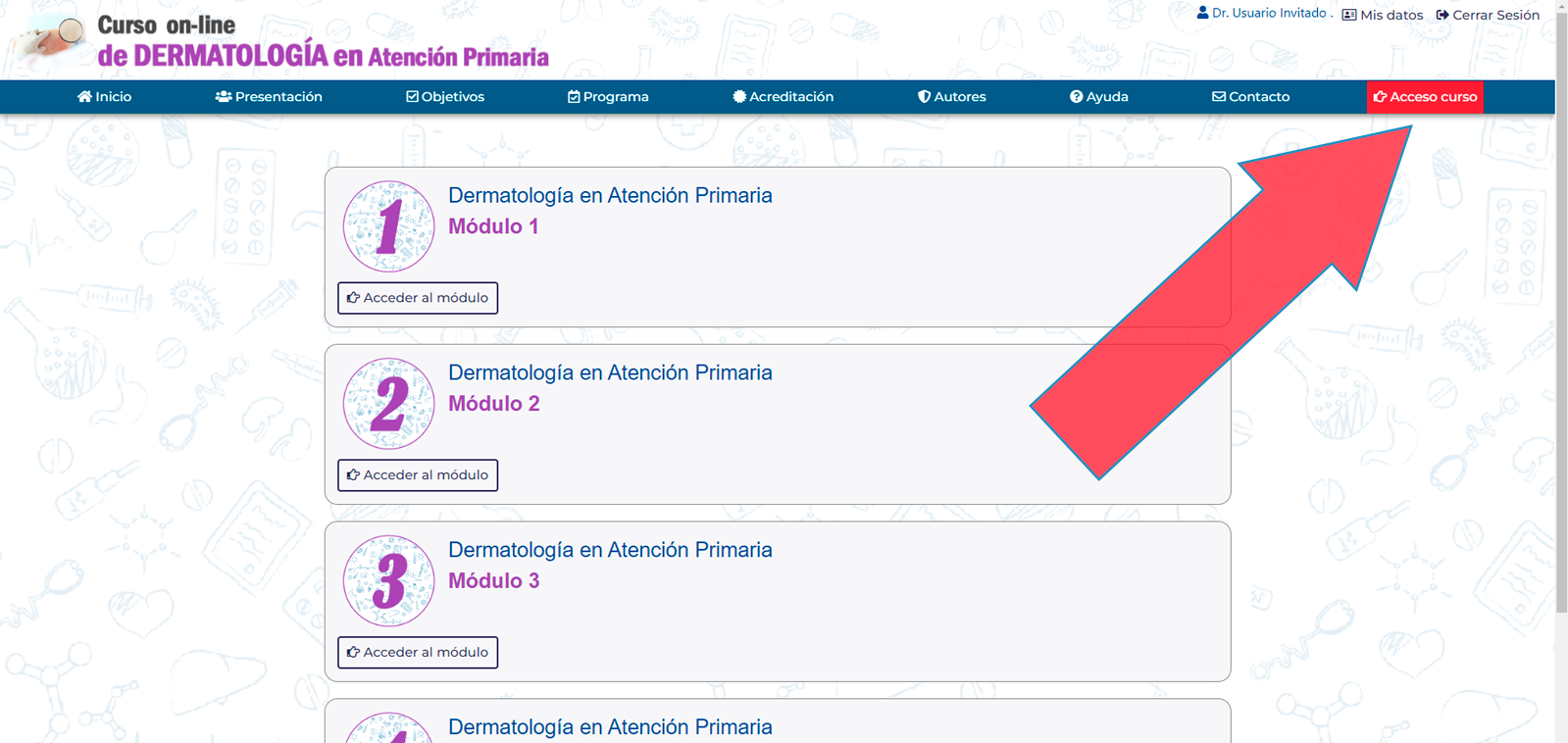Click the certificate badge icon beside Acreditación
The width and height of the screenshot is (1568, 743).
point(739,97)
